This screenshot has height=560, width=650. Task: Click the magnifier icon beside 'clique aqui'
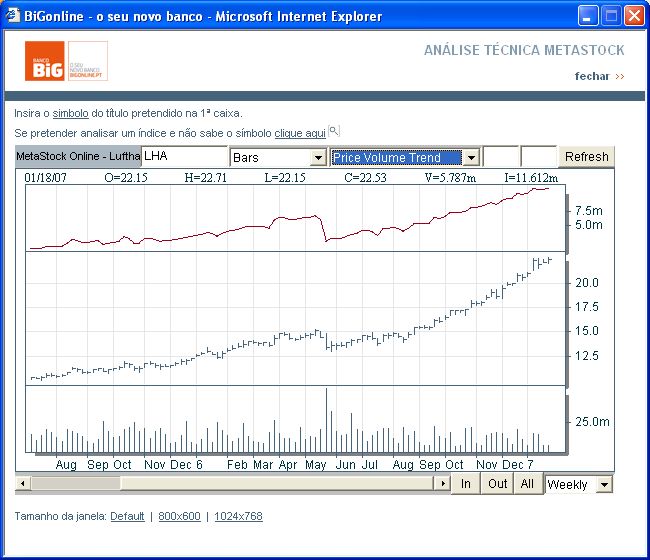click(334, 131)
